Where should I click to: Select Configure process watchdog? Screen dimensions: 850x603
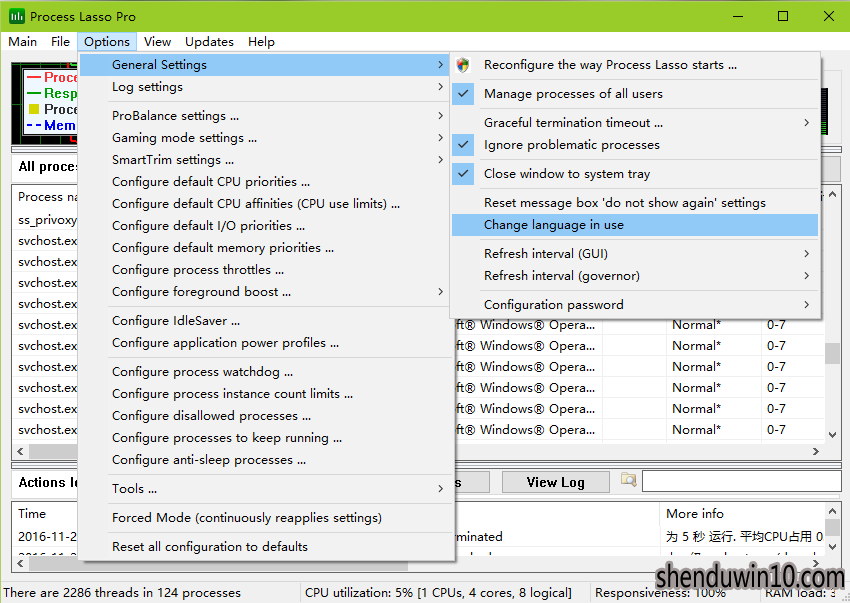tap(265, 371)
